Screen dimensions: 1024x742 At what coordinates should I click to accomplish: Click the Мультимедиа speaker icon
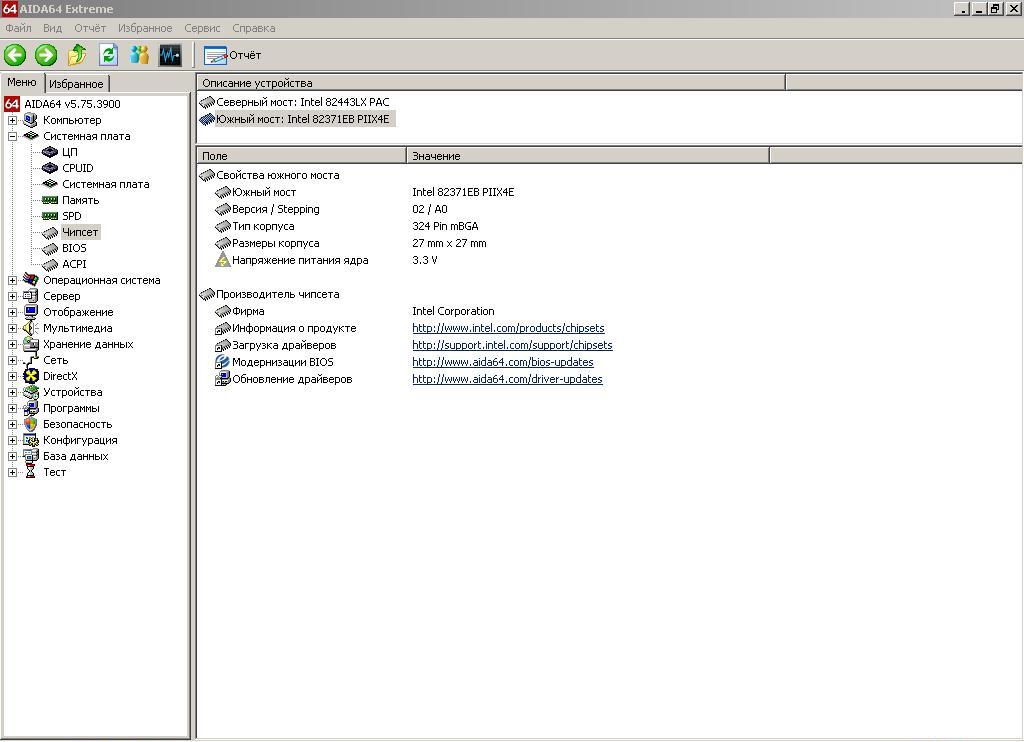[31, 328]
